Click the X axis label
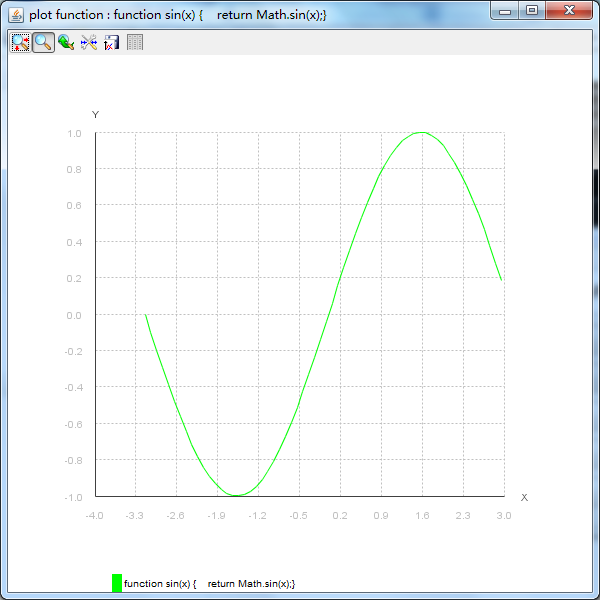This screenshot has width=600, height=600. 524,497
